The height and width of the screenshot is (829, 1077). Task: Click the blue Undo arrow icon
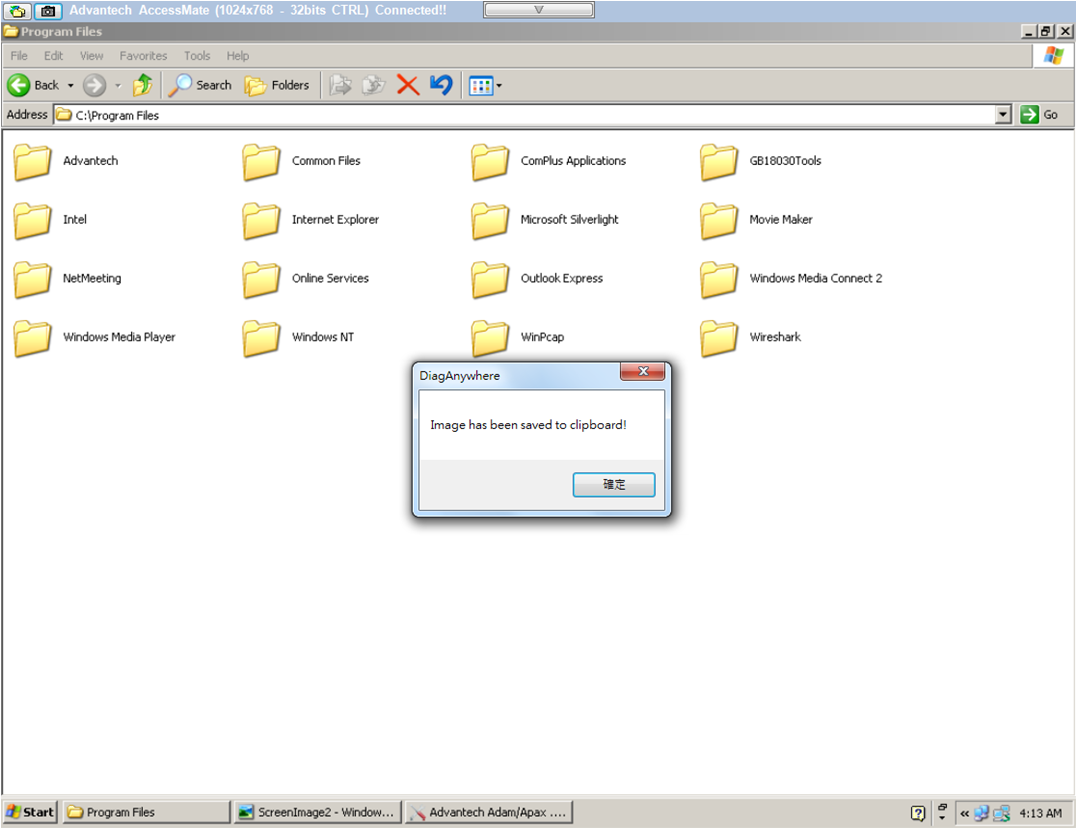(441, 85)
